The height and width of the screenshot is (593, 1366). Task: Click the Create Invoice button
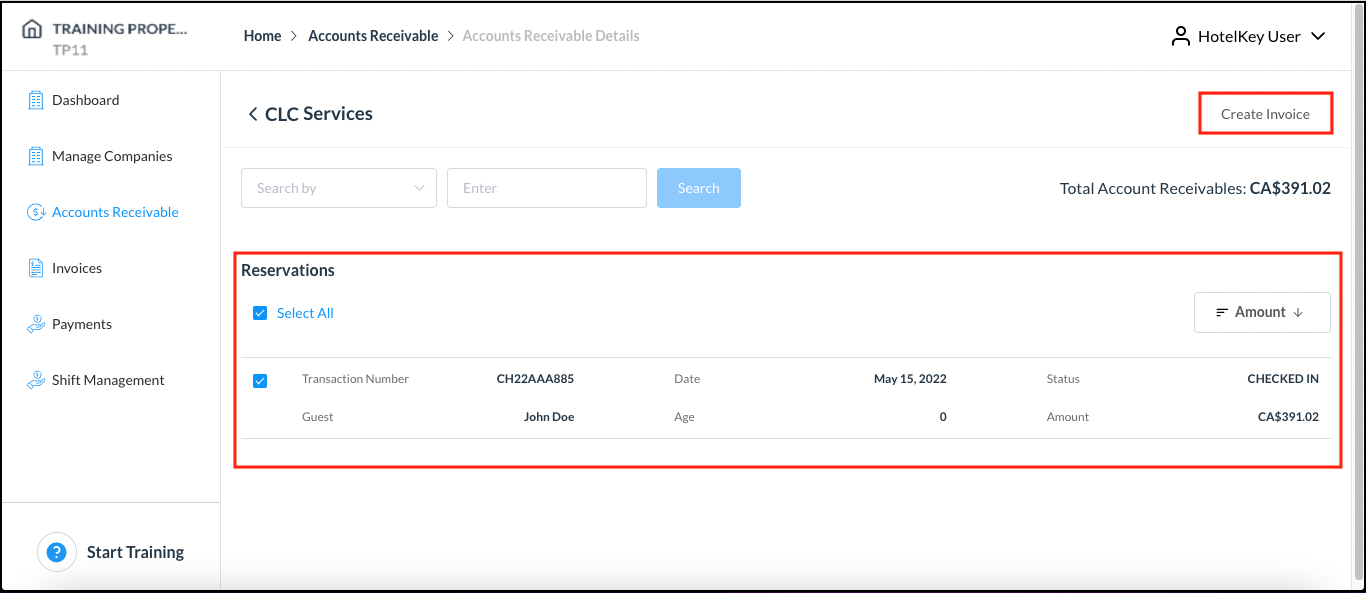coord(1265,113)
